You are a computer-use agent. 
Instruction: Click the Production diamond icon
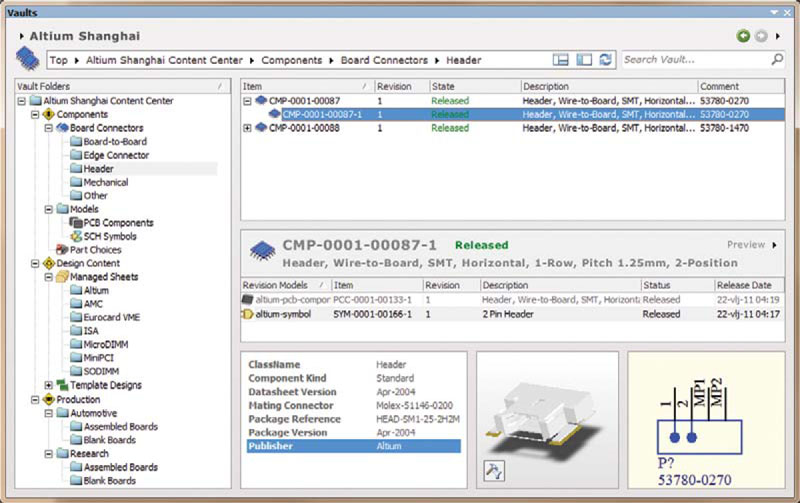tap(48, 399)
